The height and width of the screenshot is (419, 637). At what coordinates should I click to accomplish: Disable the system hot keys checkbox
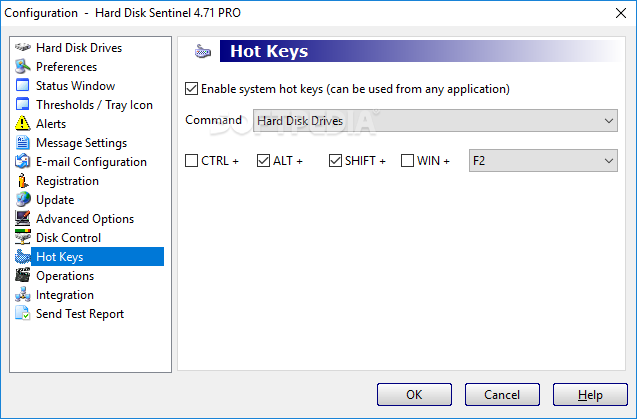click(x=191, y=89)
